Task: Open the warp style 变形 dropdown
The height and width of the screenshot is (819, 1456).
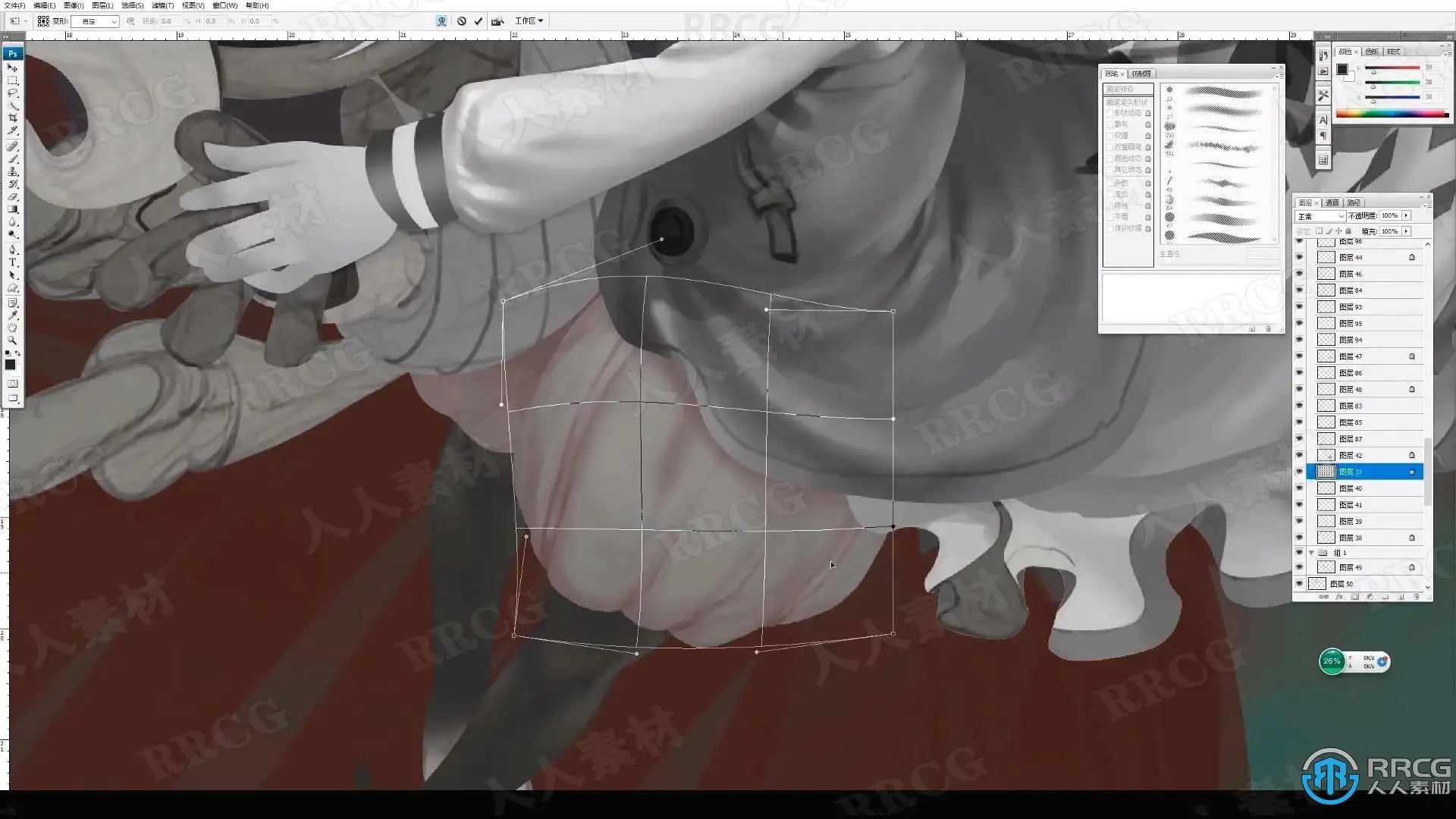Action: pyautogui.click(x=95, y=21)
